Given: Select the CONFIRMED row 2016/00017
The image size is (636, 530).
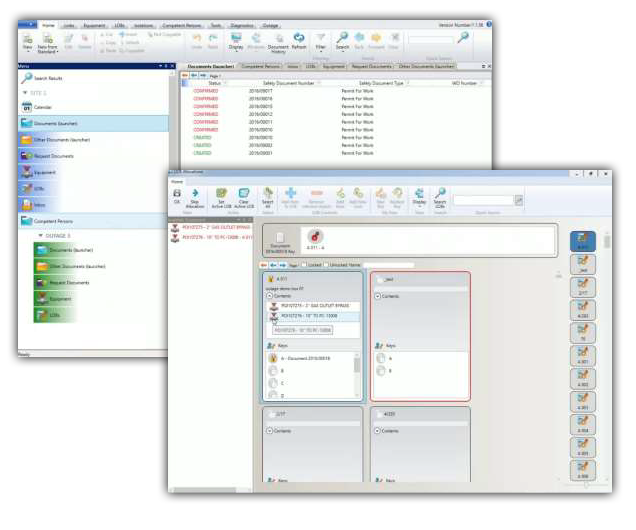Looking at the screenshot, I should [x=335, y=91].
